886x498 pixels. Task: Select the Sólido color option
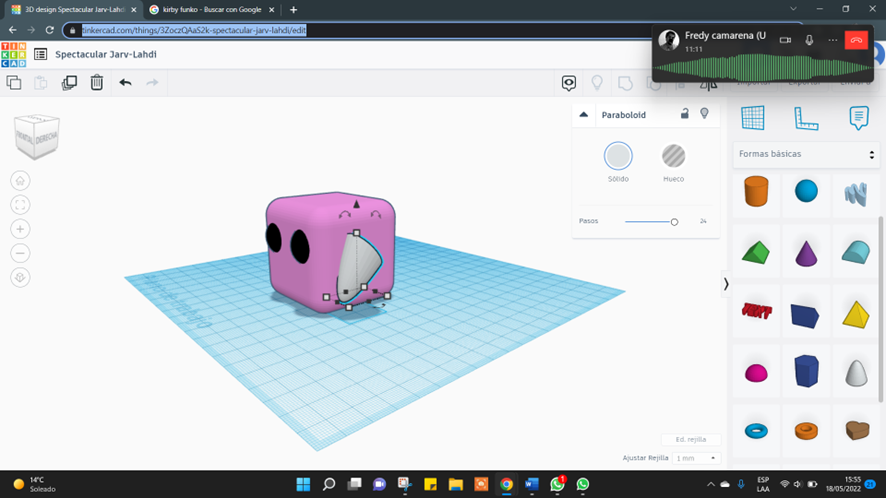point(618,156)
